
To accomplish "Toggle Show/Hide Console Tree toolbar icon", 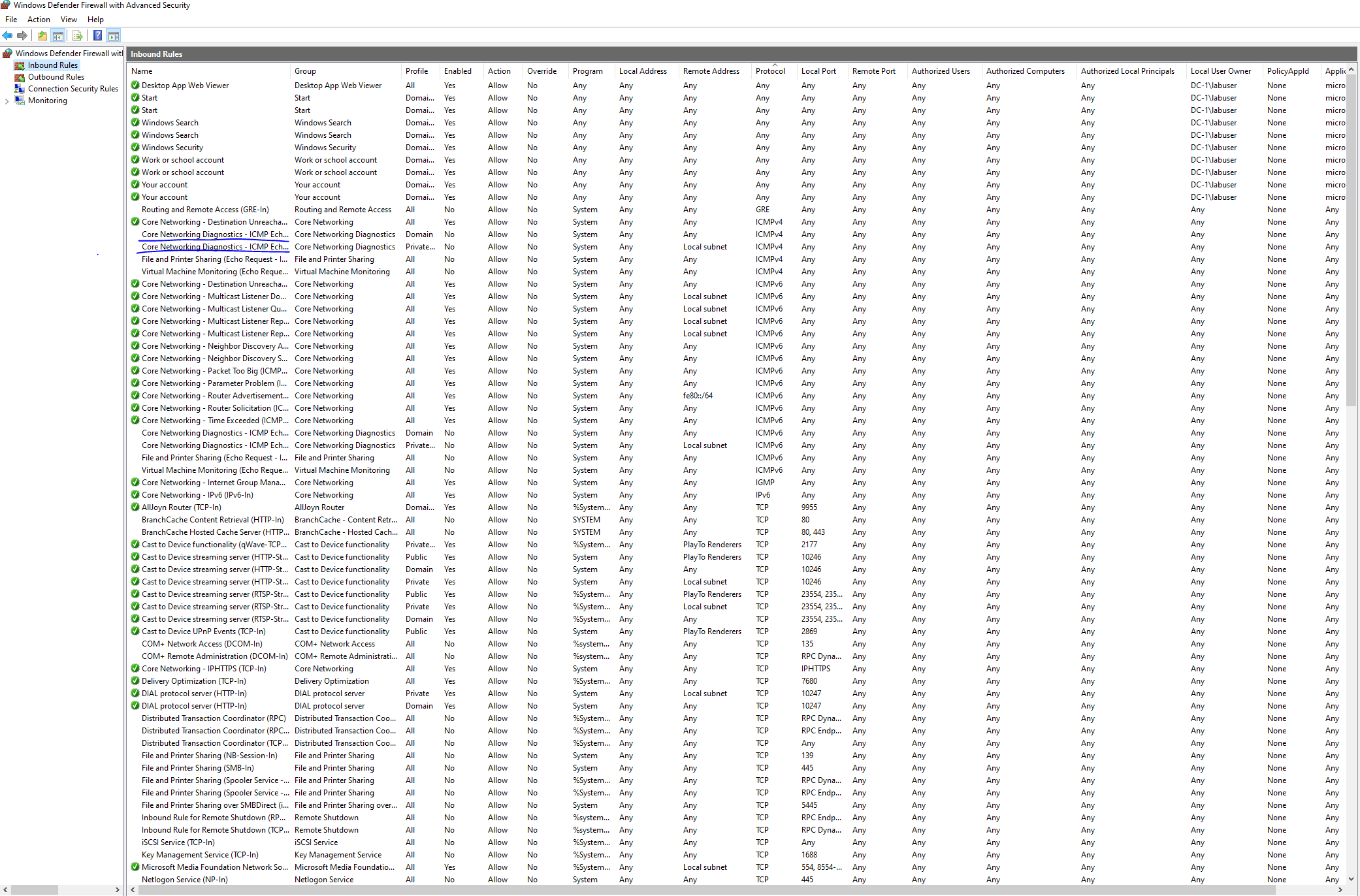I will tap(58, 36).
